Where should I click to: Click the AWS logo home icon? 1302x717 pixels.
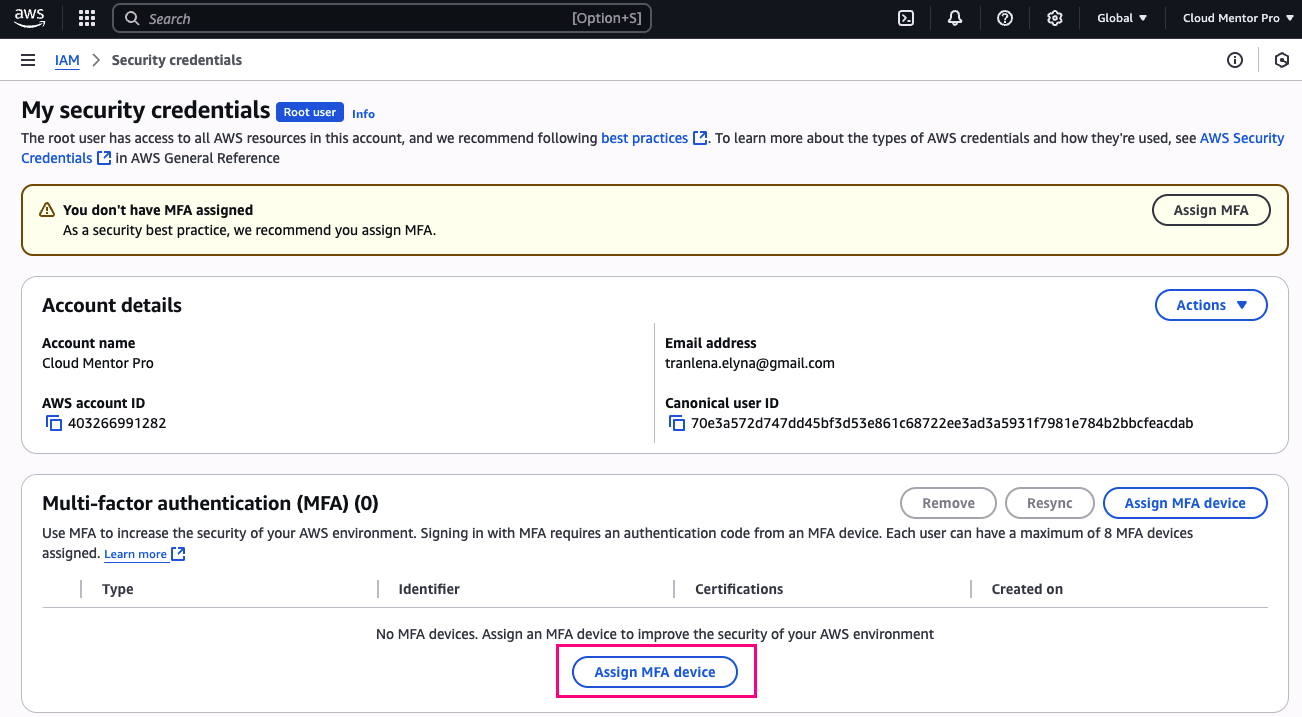[30, 17]
